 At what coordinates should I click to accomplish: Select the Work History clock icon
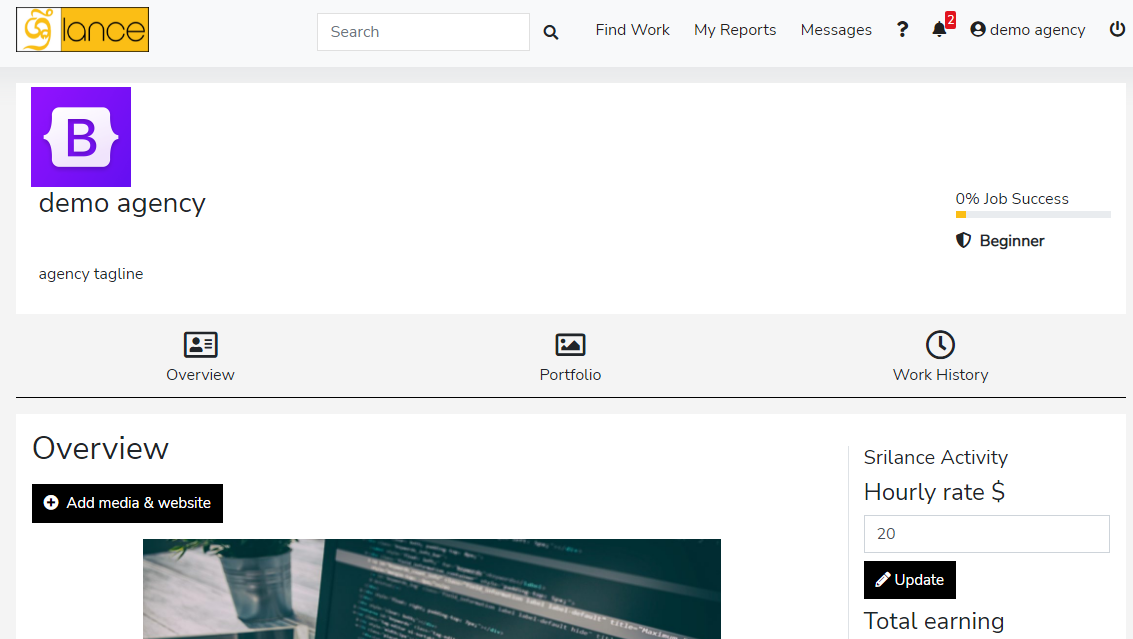coord(940,345)
